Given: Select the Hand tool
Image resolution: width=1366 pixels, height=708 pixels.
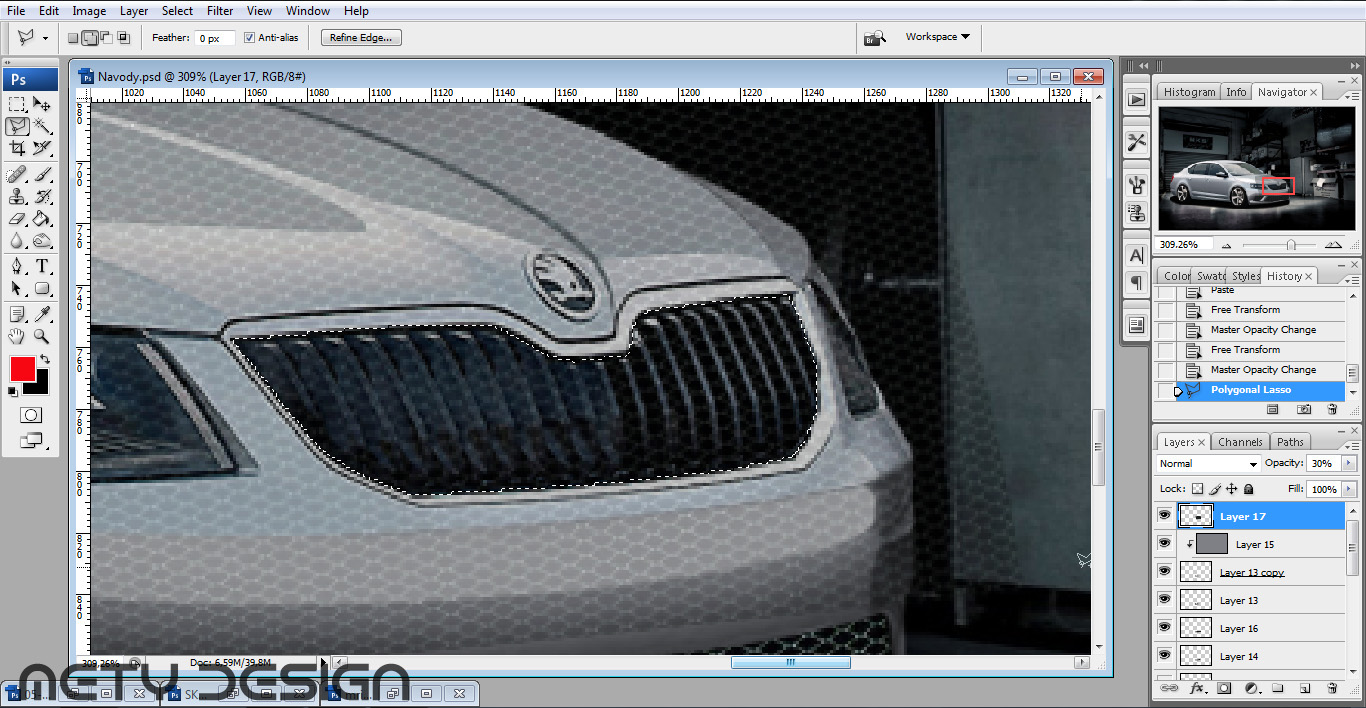Looking at the screenshot, I should pos(17,336).
